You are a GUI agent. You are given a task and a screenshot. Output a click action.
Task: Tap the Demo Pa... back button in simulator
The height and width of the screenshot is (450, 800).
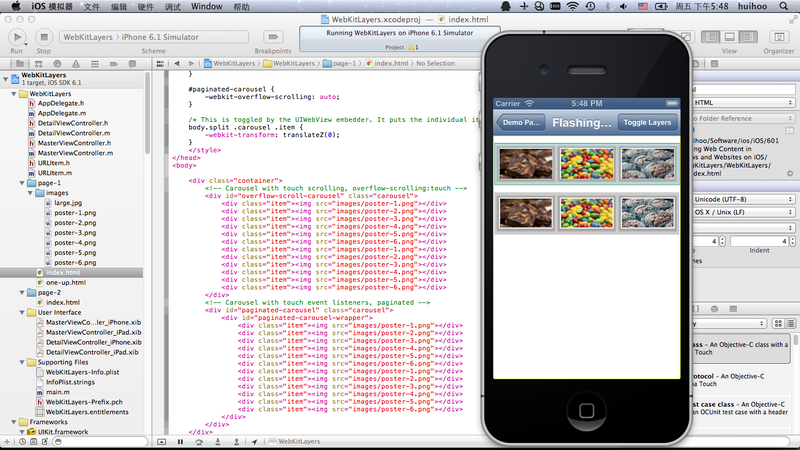(520, 123)
